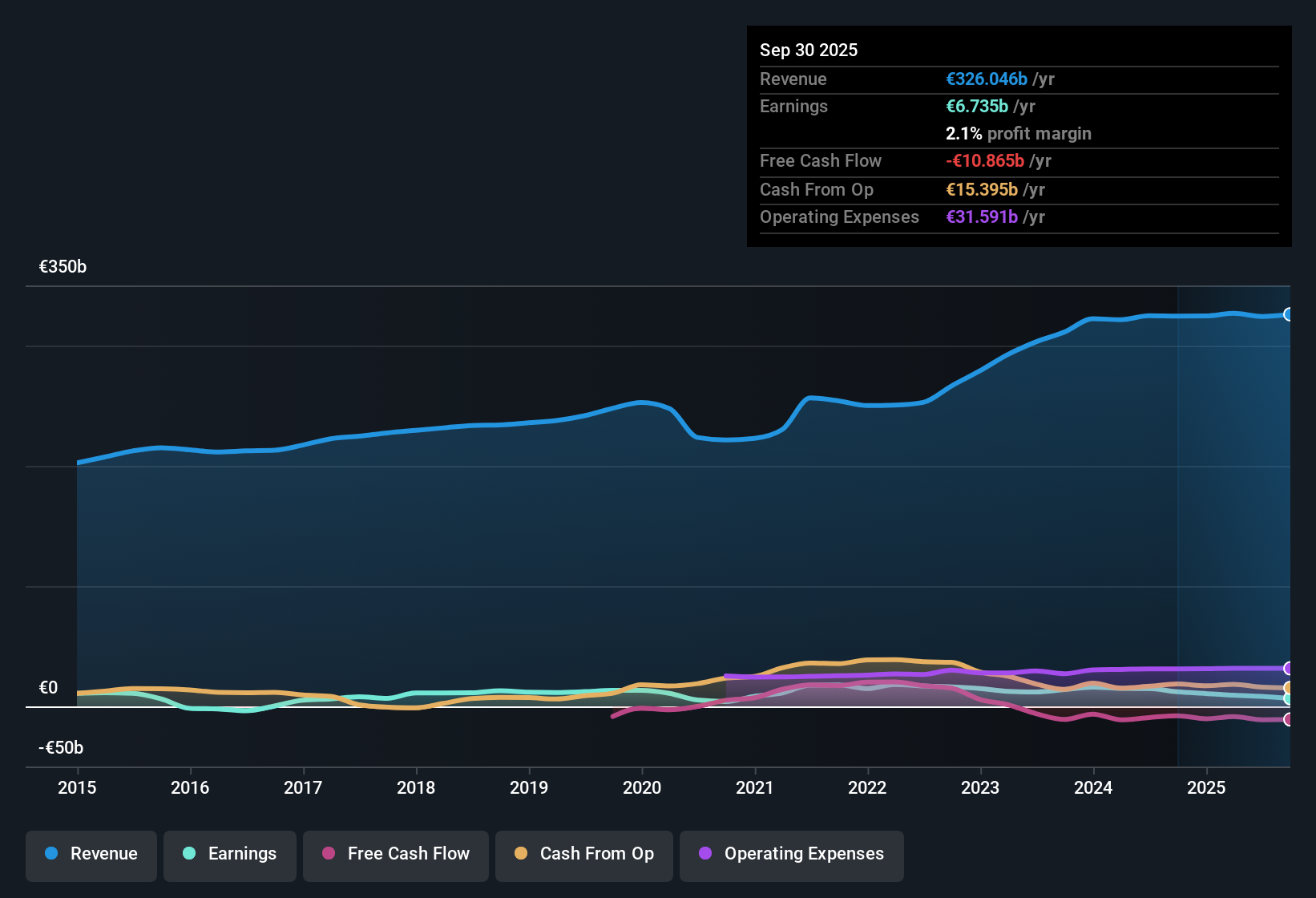The image size is (1316, 898).
Task: Click the pink Free Cash Flow legend dot
Action: [x=327, y=854]
